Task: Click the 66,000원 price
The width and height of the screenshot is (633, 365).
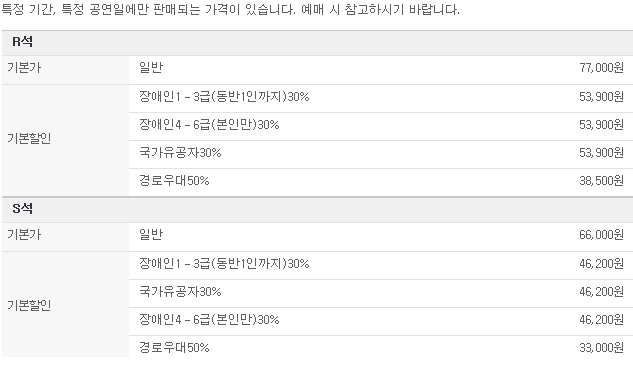Action: pos(601,235)
